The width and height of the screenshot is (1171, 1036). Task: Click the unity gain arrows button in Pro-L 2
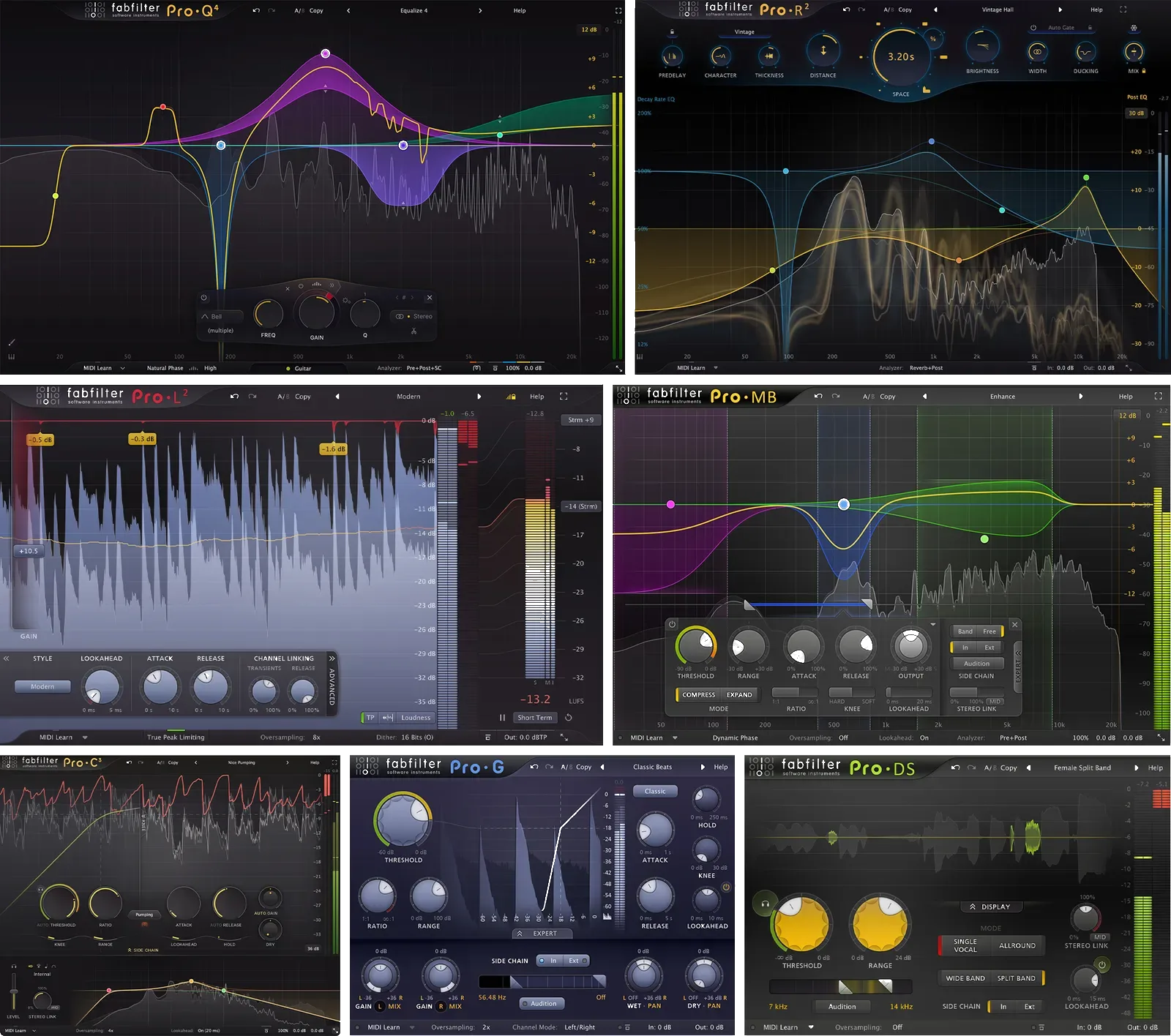[x=388, y=718]
